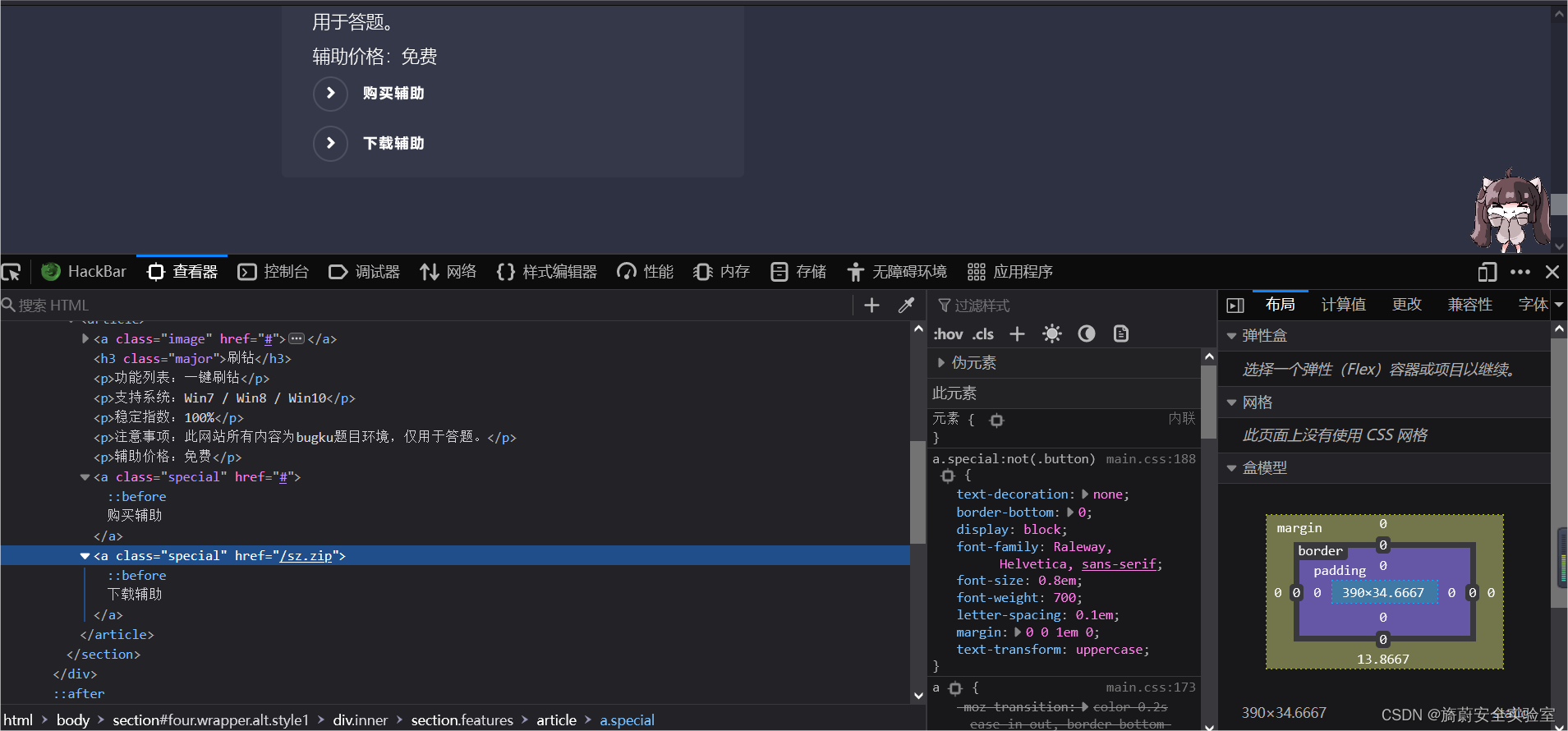Open the 内存 memory tab
Image resolution: width=1568 pixels, height=731 pixels.
point(722,272)
